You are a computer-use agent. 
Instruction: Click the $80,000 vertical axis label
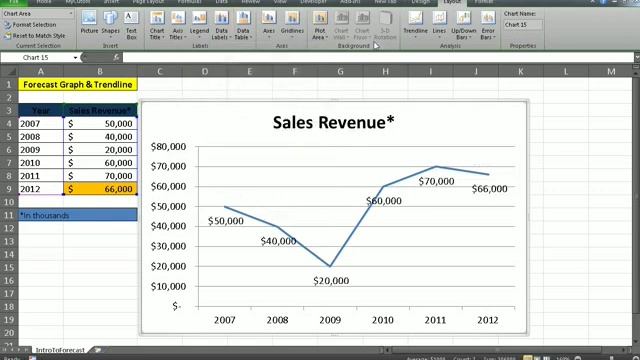168,147
